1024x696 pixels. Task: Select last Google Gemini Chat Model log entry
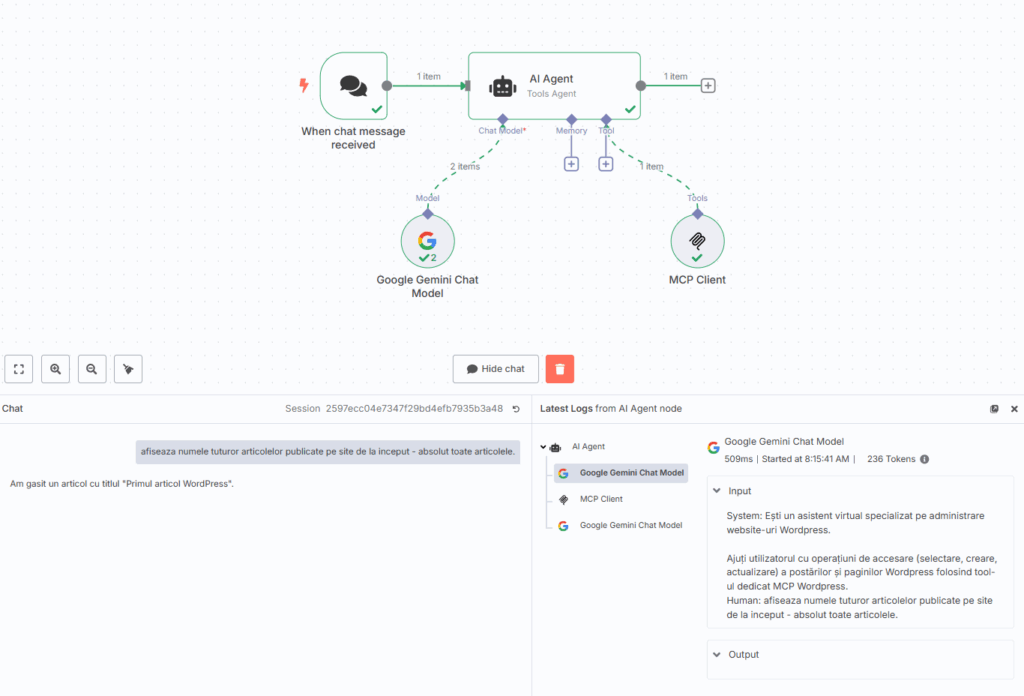(621, 525)
